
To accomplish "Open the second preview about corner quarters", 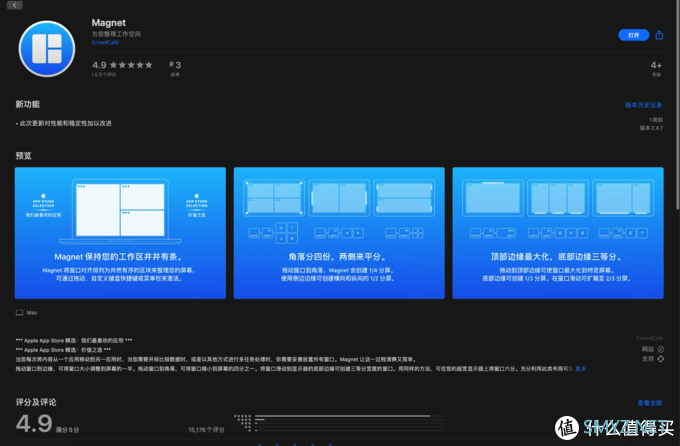I will coord(339,233).
